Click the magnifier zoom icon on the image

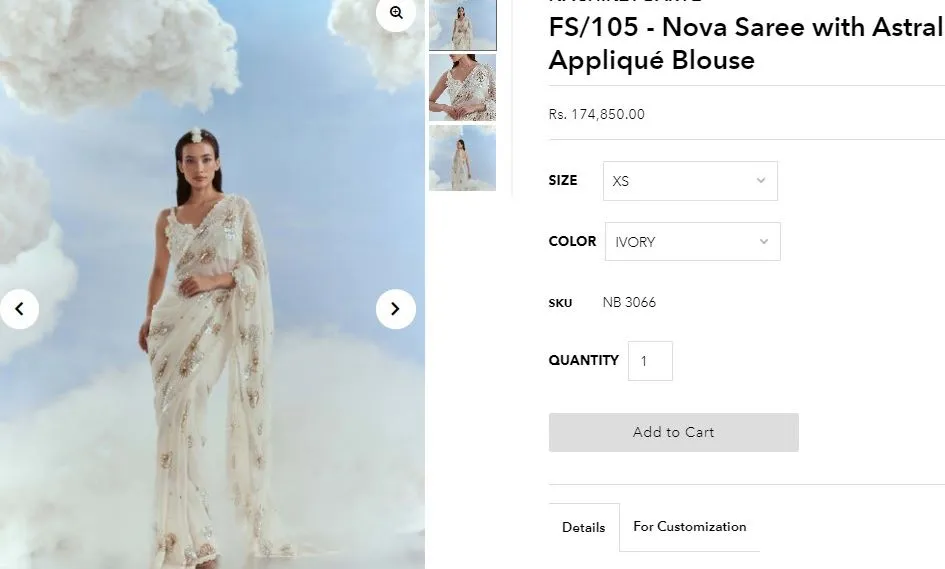point(396,13)
